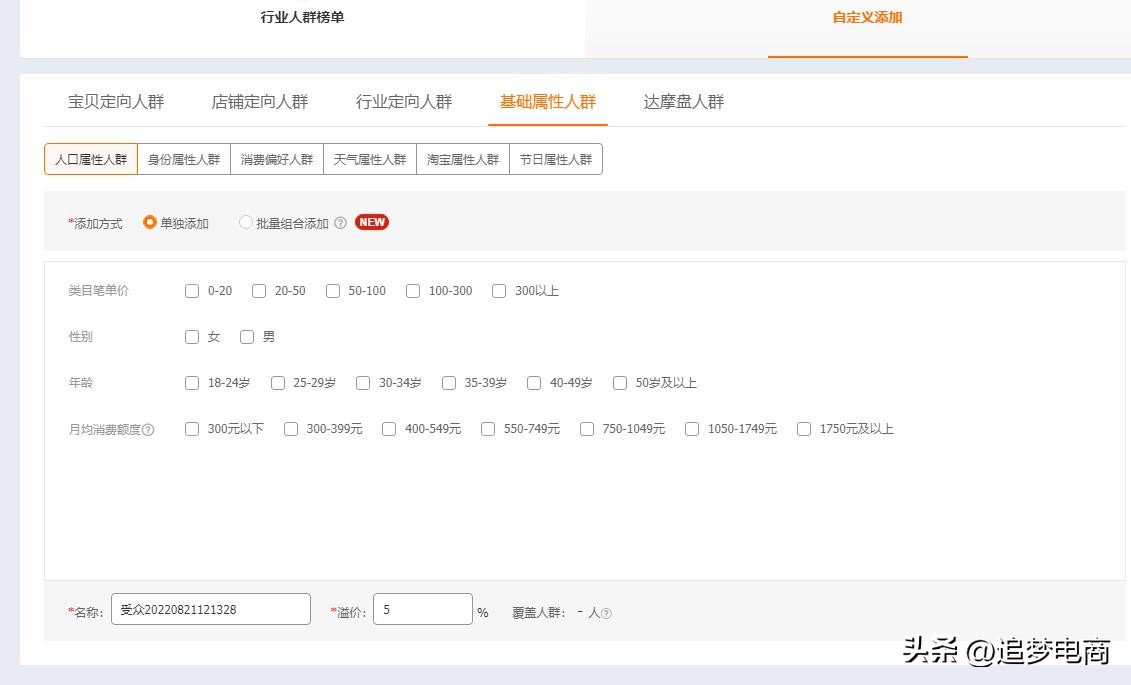Enable the 18-24岁 age checkbox
The height and width of the screenshot is (685, 1131).
192,383
